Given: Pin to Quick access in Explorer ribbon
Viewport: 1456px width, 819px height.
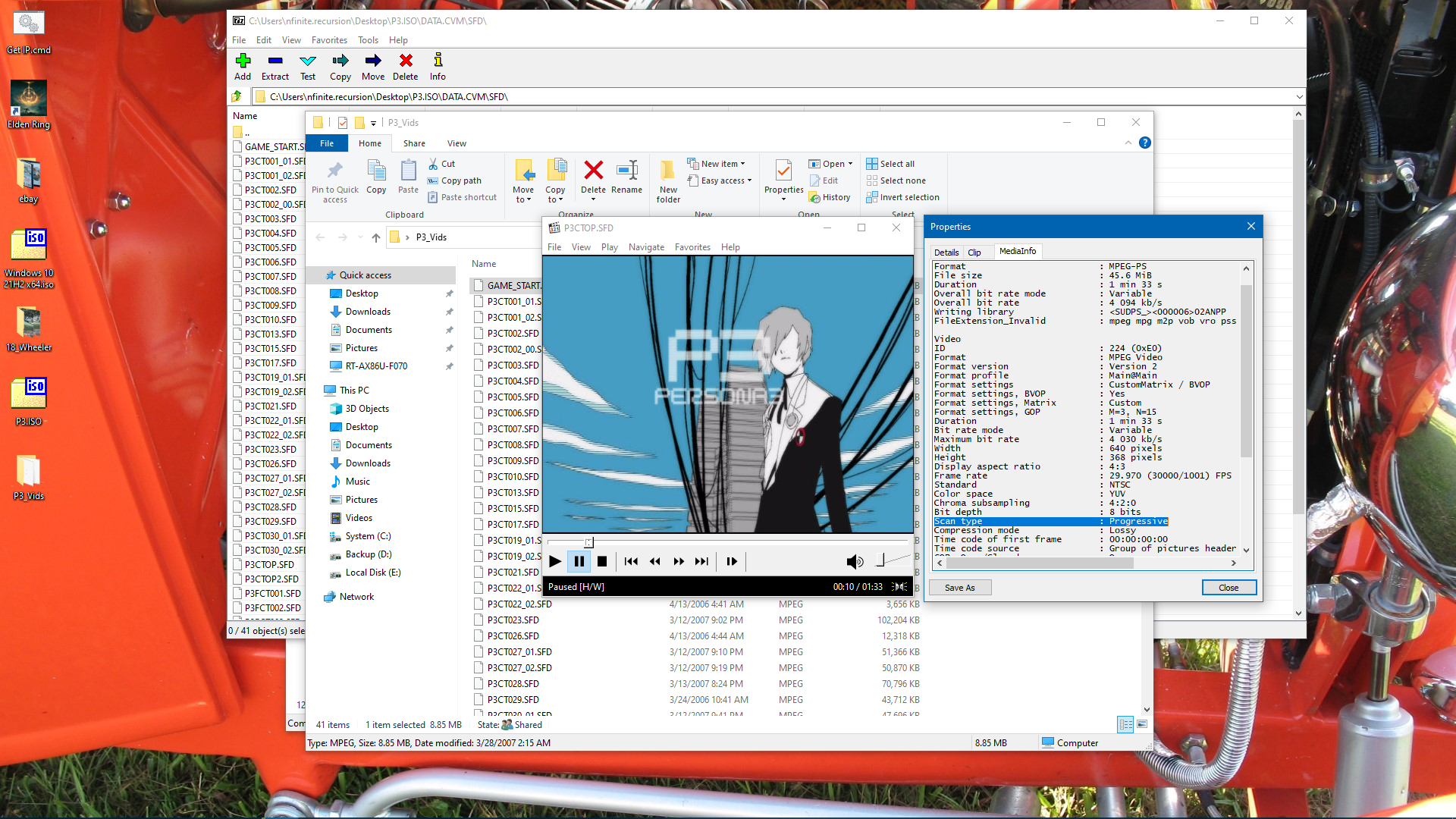Looking at the screenshot, I should pos(334,180).
